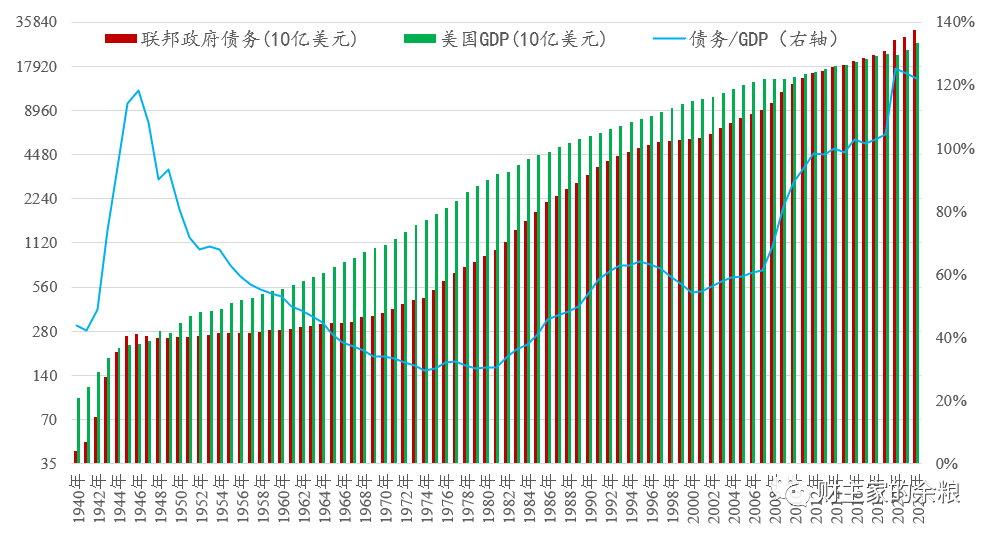The height and width of the screenshot is (536, 993).
Task: Click the 1980年 x-axis label
Action: coord(489,498)
